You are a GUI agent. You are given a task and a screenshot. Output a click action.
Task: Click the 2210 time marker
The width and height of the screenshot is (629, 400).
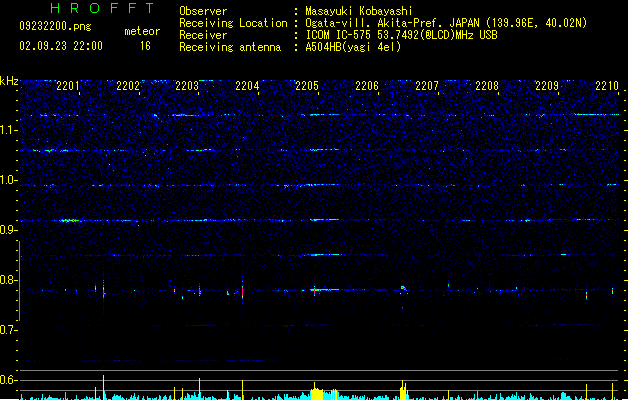click(607, 85)
